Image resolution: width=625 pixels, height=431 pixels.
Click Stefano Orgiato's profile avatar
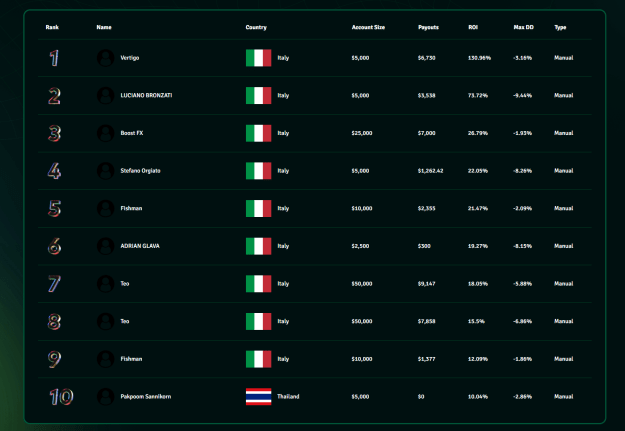(x=106, y=171)
